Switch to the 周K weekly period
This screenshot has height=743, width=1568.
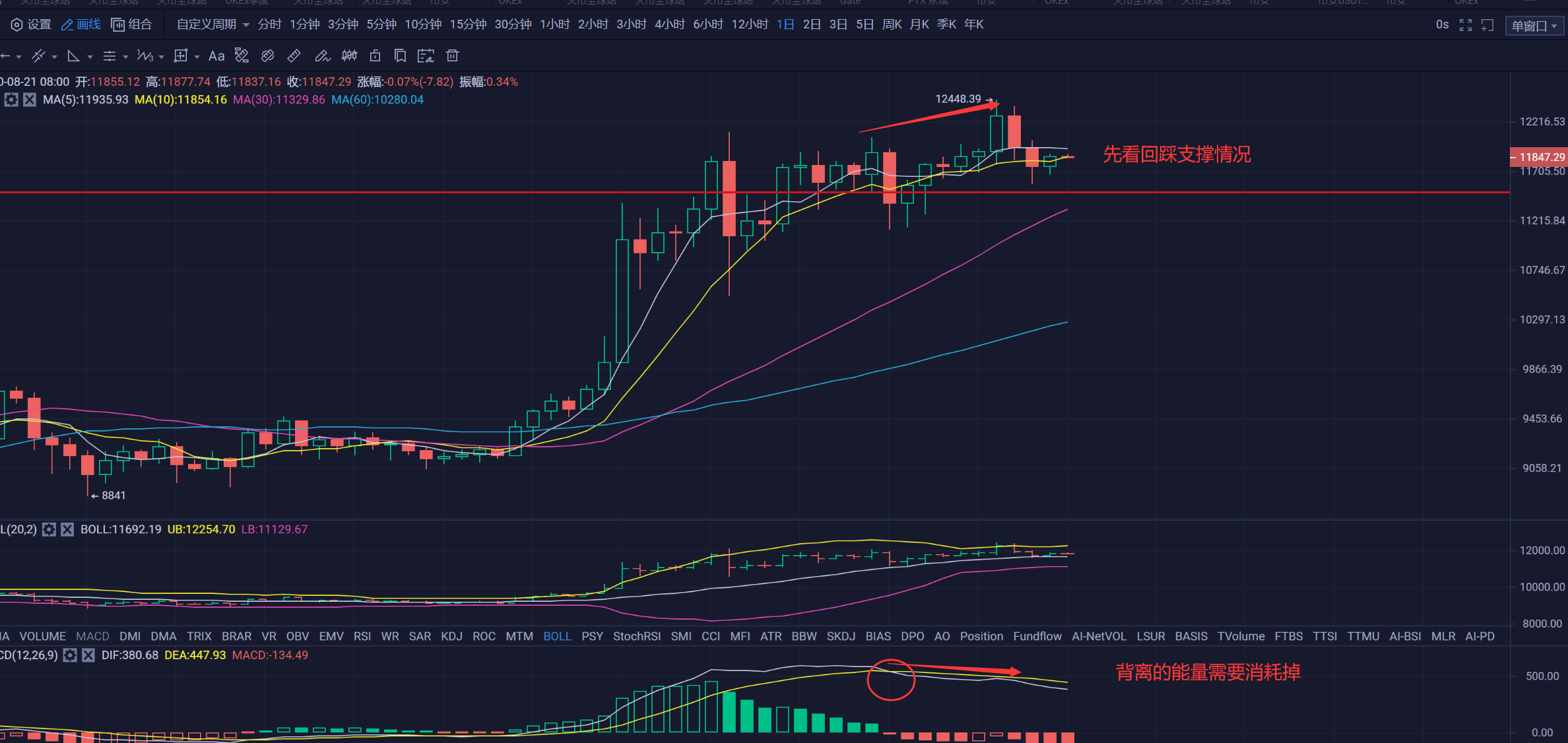point(892,24)
